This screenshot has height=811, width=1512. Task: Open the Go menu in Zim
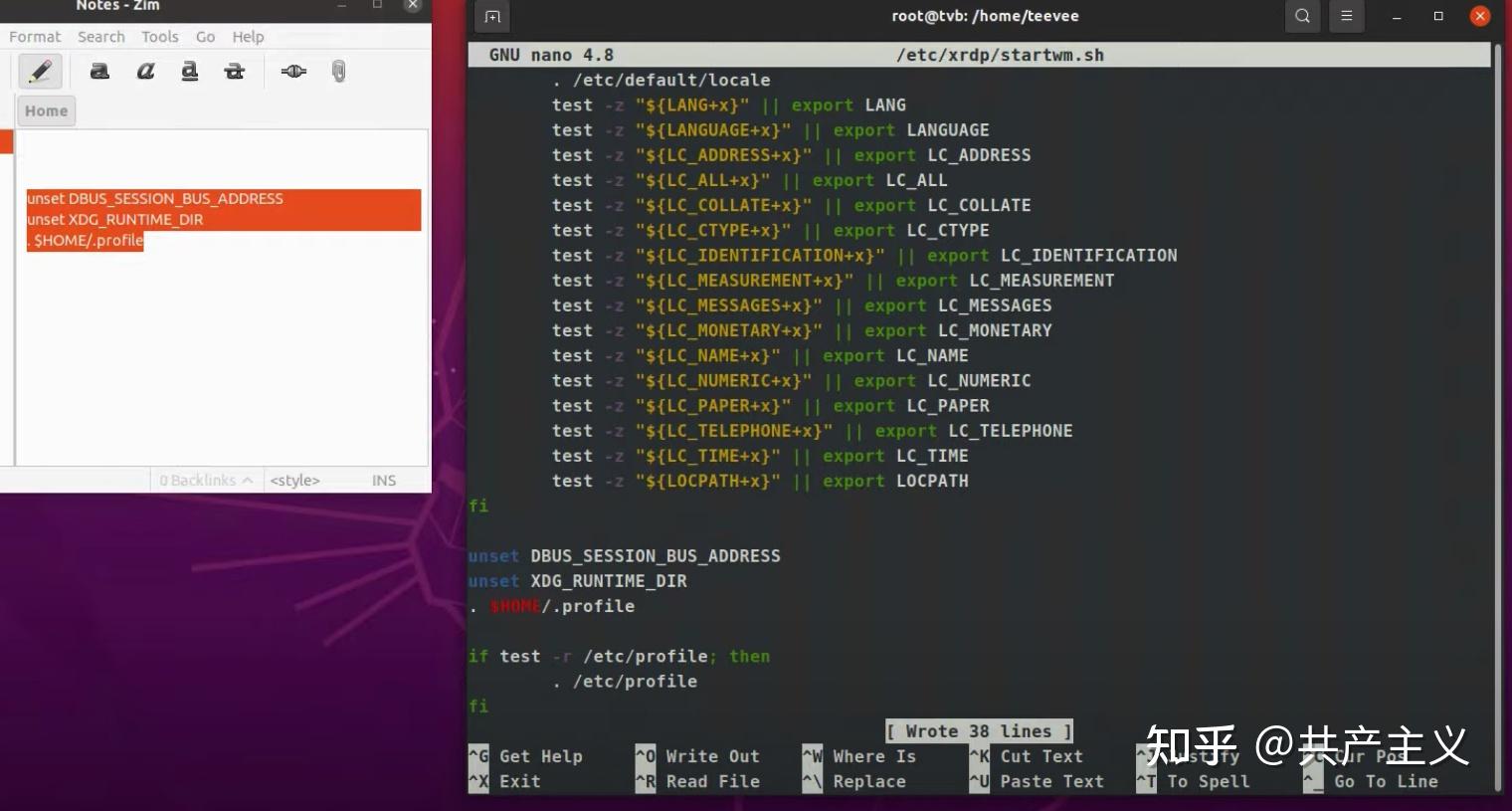click(206, 37)
